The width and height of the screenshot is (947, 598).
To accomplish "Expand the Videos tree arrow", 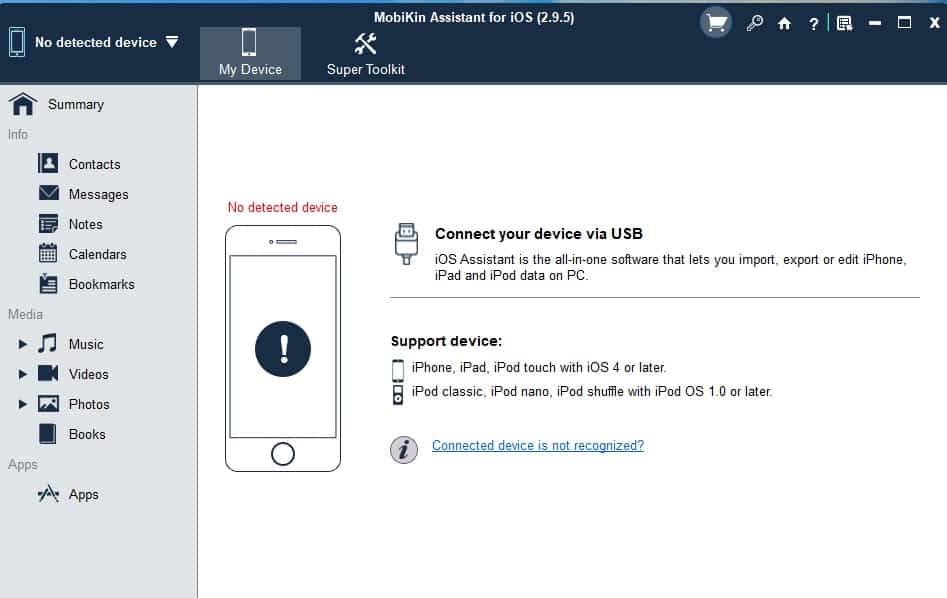I will click(x=23, y=374).
